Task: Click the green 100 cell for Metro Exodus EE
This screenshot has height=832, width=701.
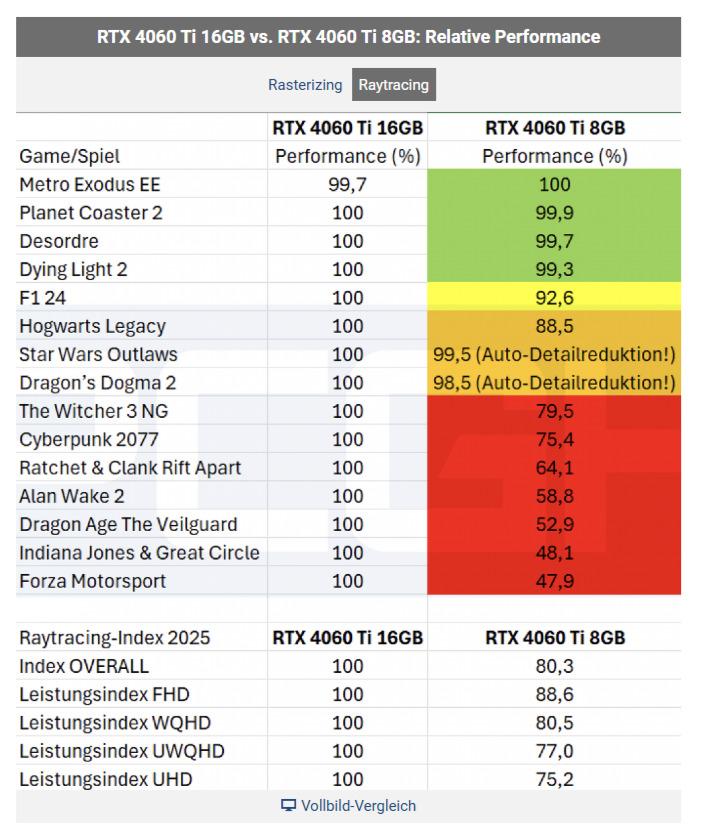Action: point(554,185)
